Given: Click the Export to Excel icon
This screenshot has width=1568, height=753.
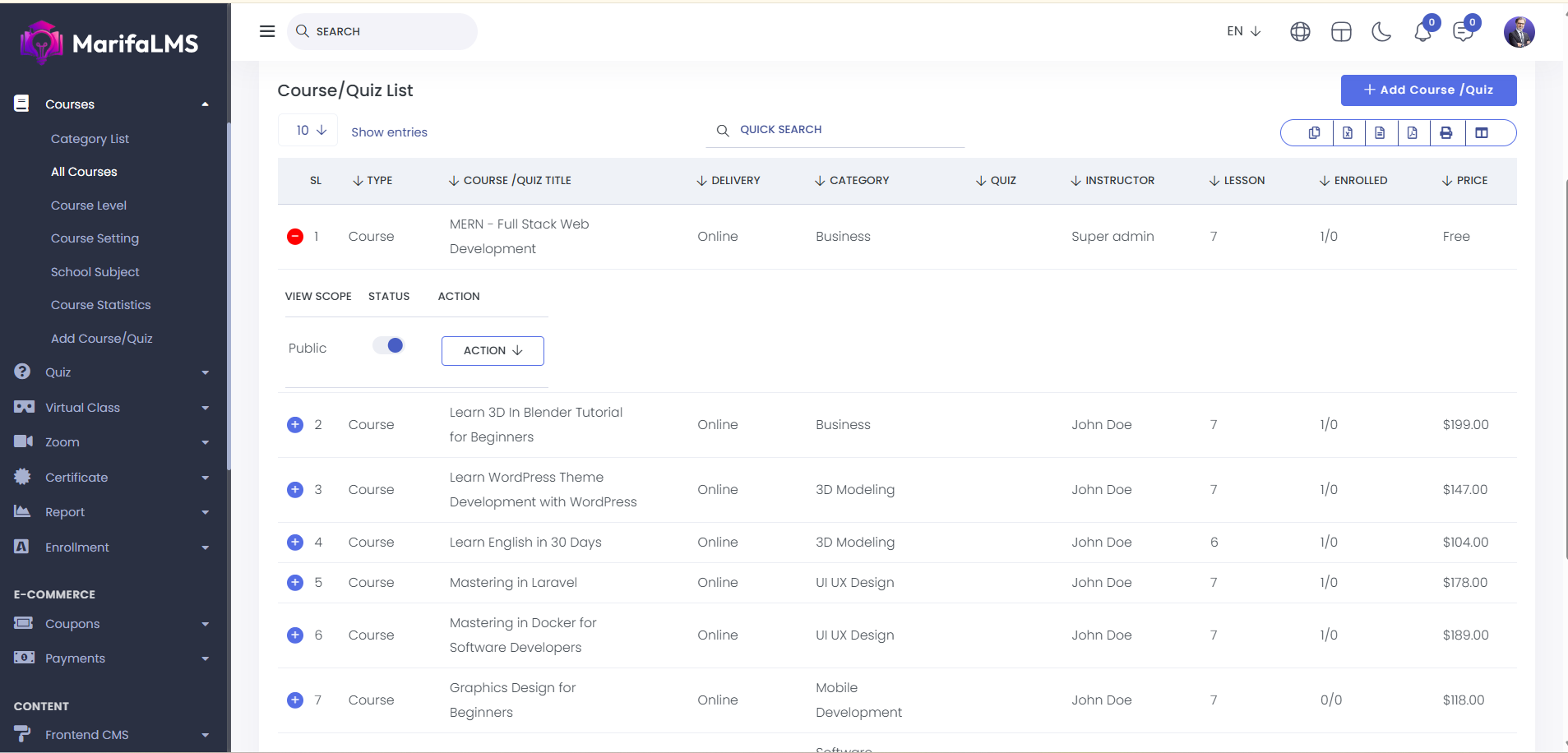Looking at the screenshot, I should click(1348, 133).
